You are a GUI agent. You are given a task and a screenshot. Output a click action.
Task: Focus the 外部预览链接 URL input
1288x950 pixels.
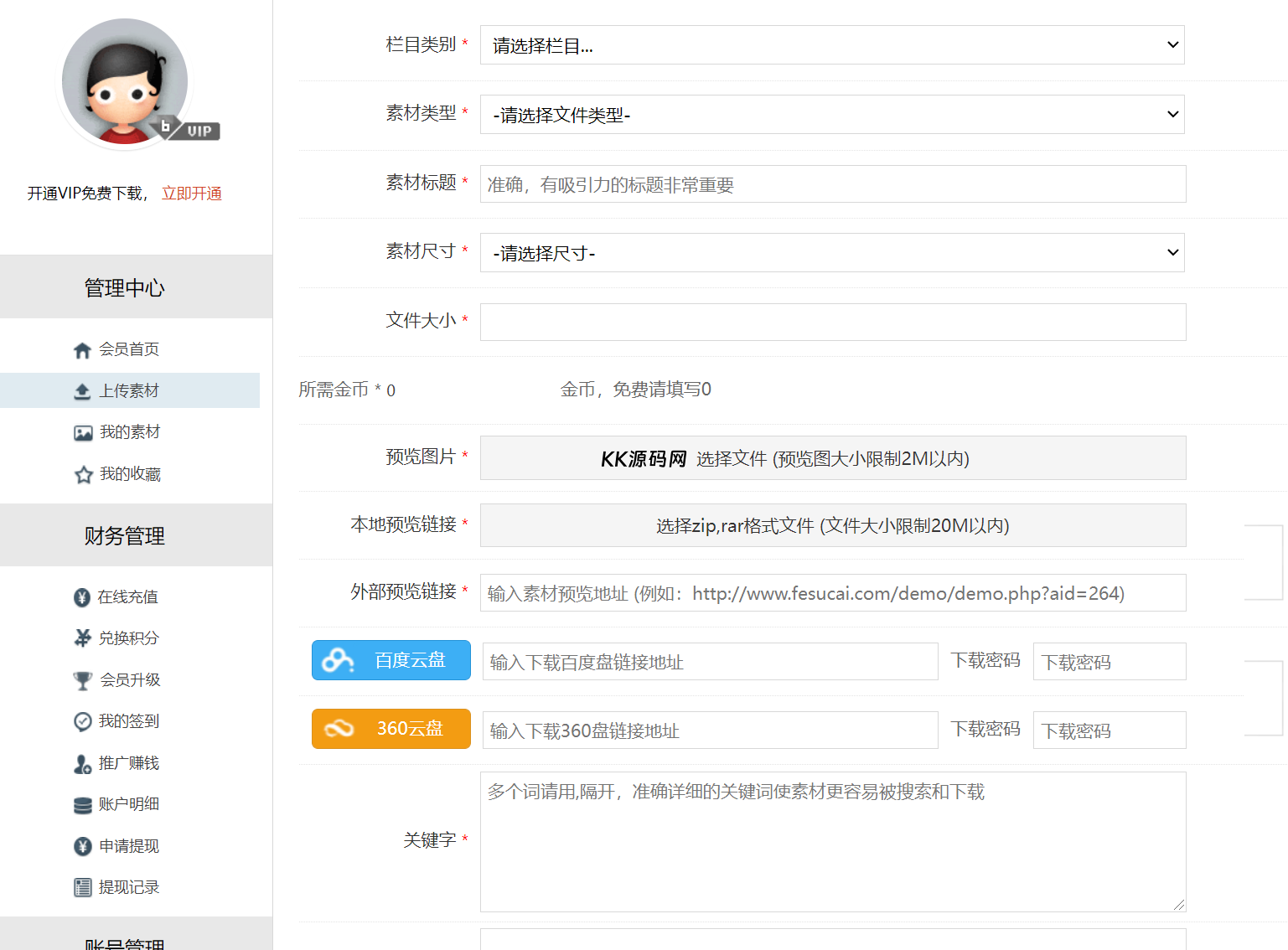[833, 593]
